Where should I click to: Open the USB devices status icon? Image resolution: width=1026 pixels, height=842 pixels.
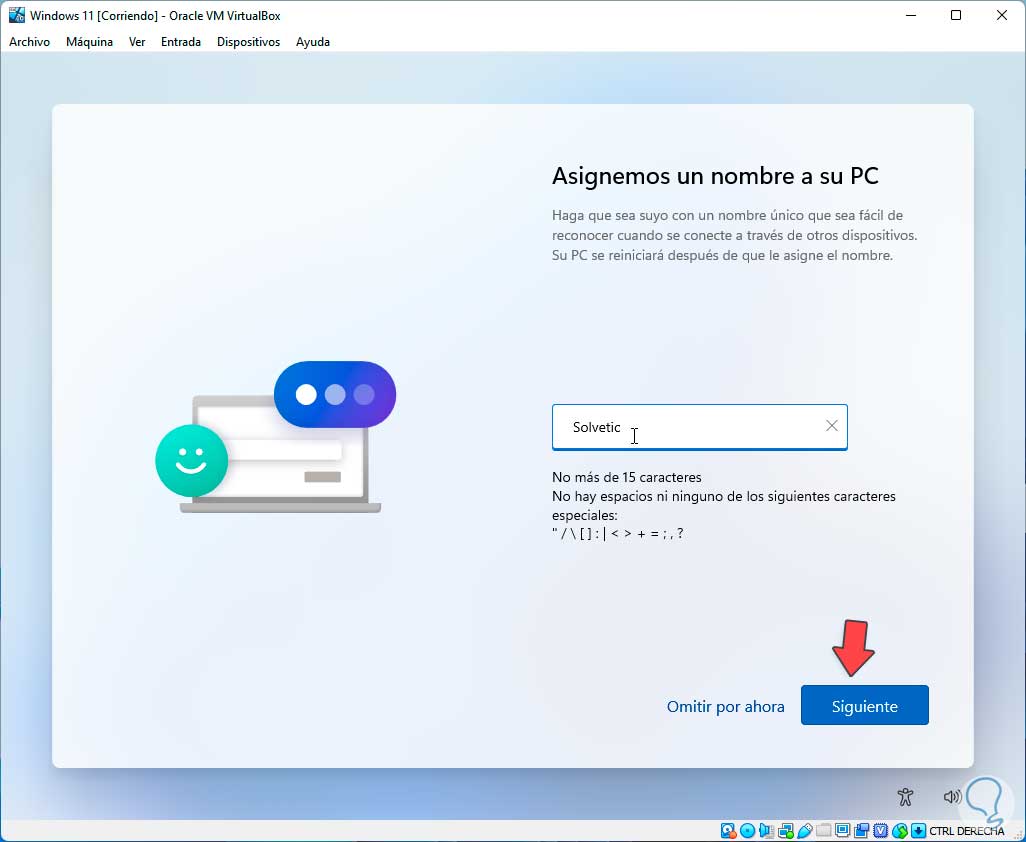[x=805, y=831]
